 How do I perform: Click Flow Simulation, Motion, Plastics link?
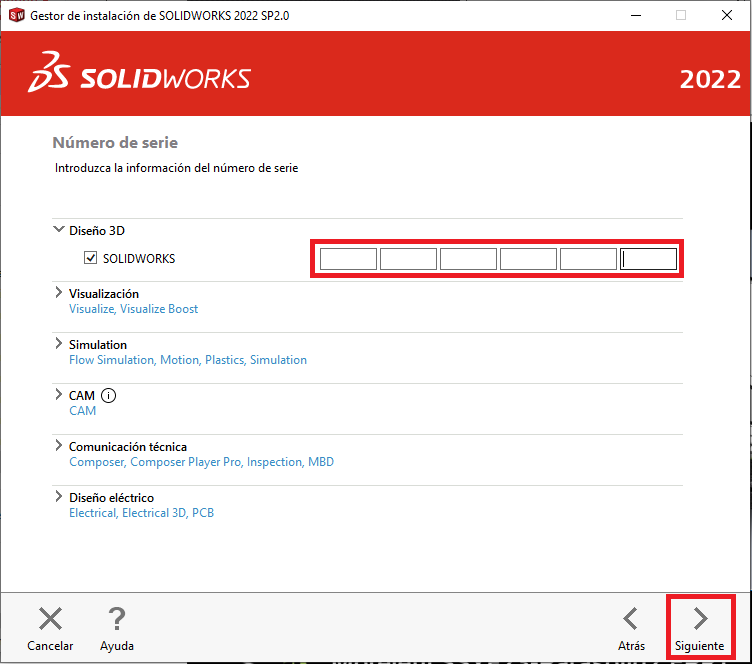point(188,360)
